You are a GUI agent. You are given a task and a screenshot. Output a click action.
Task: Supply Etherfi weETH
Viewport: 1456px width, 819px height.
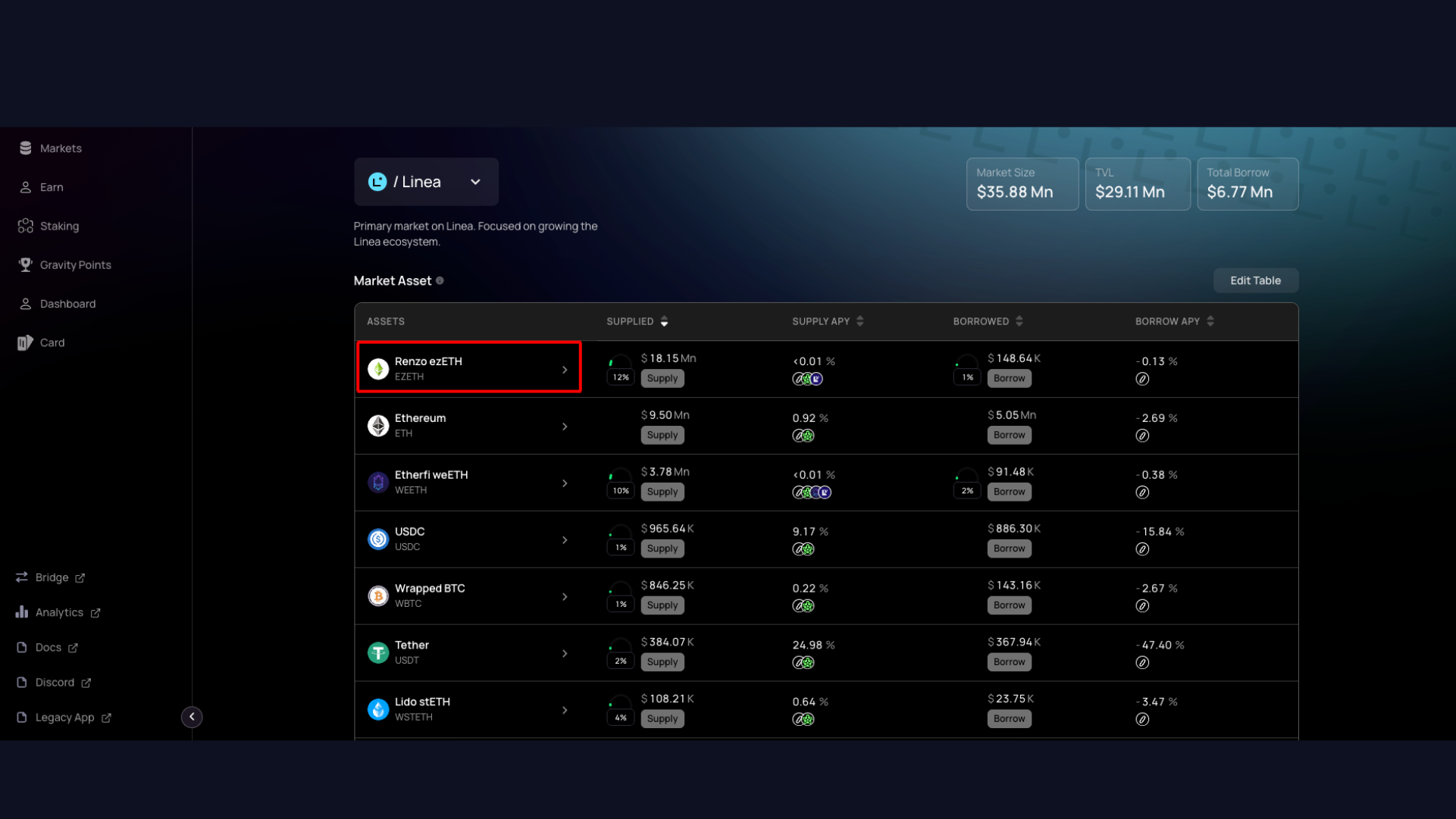[x=662, y=492]
